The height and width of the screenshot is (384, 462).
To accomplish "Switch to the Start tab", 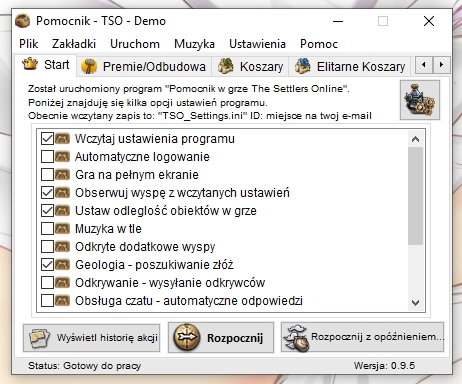I will pyautogui.click(x=45, y=64).
